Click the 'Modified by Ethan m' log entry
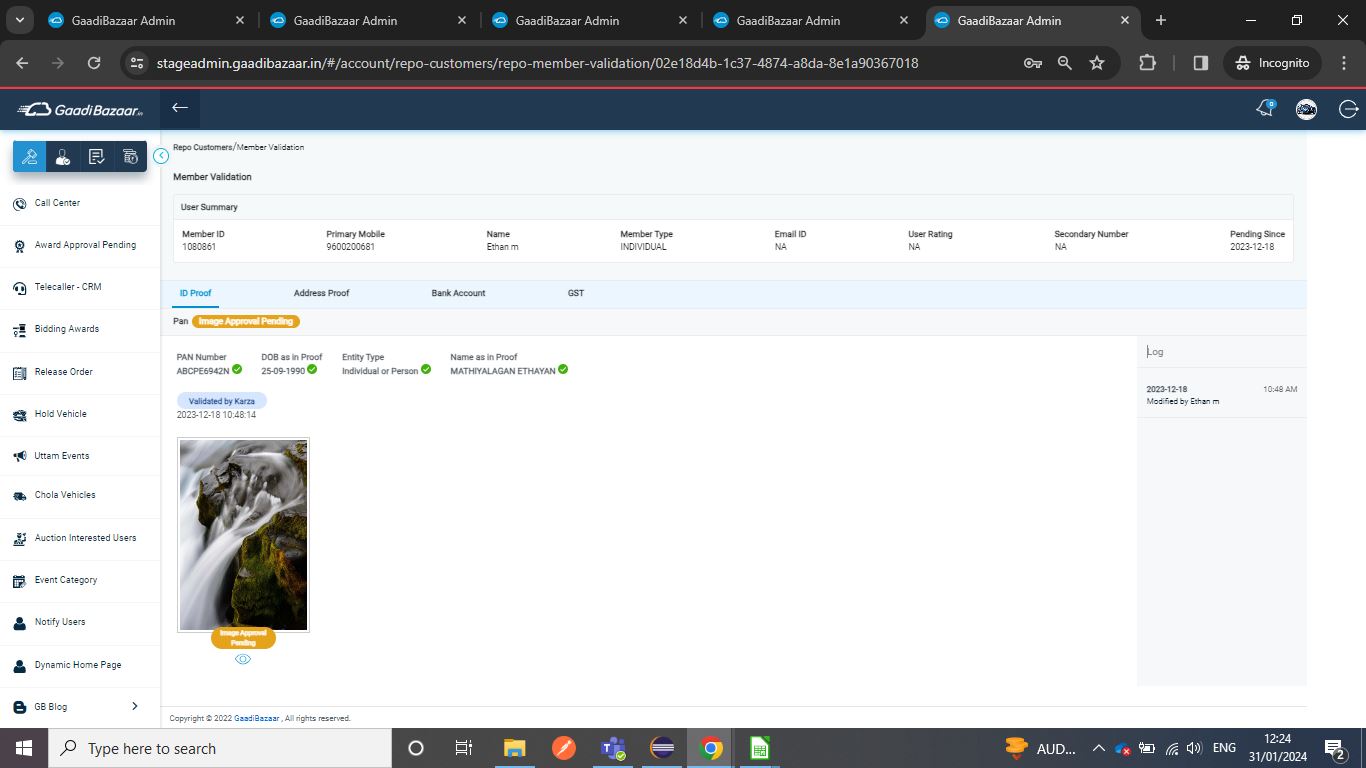This screenshot has width=1366, height=768. pyautogui.click(x=1183, y=401)
